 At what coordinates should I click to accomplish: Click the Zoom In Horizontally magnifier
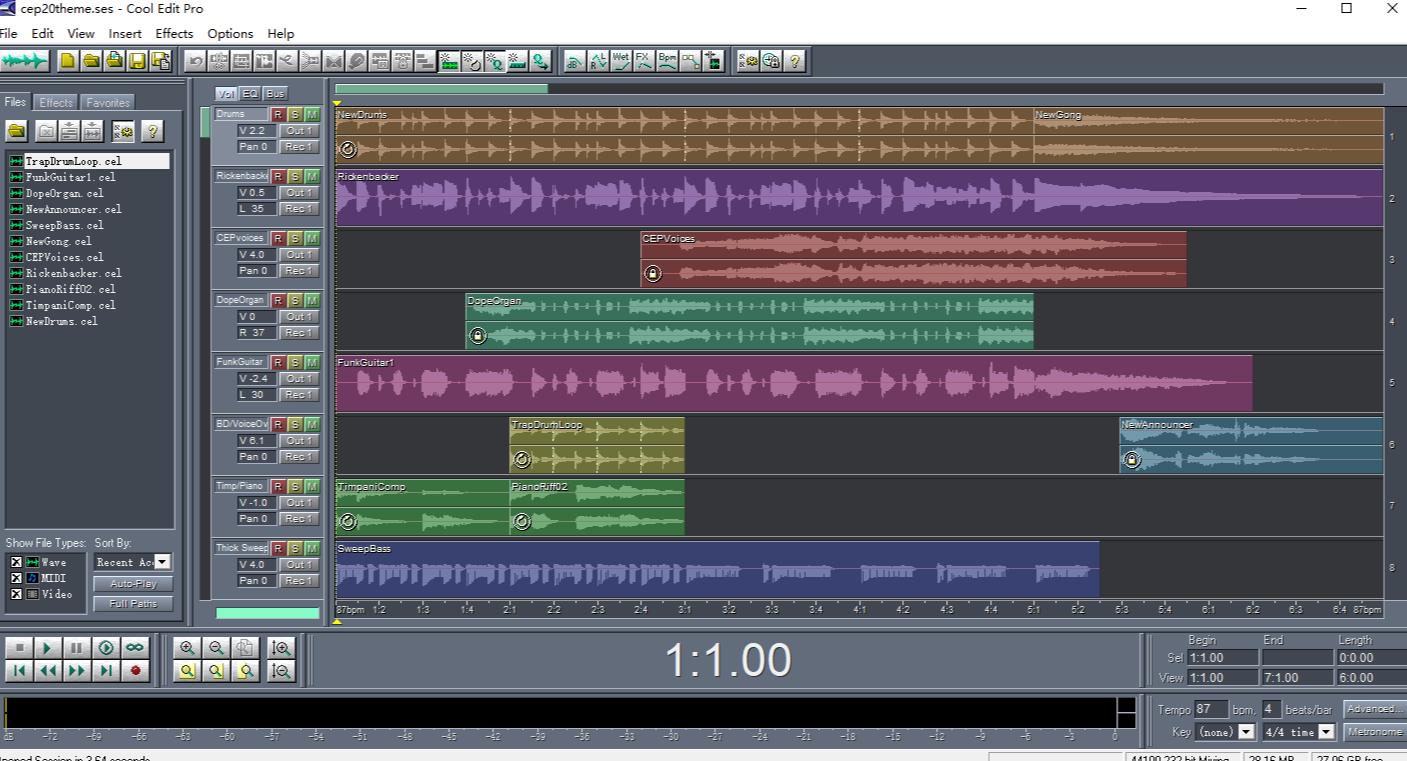pyautogui.click(x=187, y=647)
